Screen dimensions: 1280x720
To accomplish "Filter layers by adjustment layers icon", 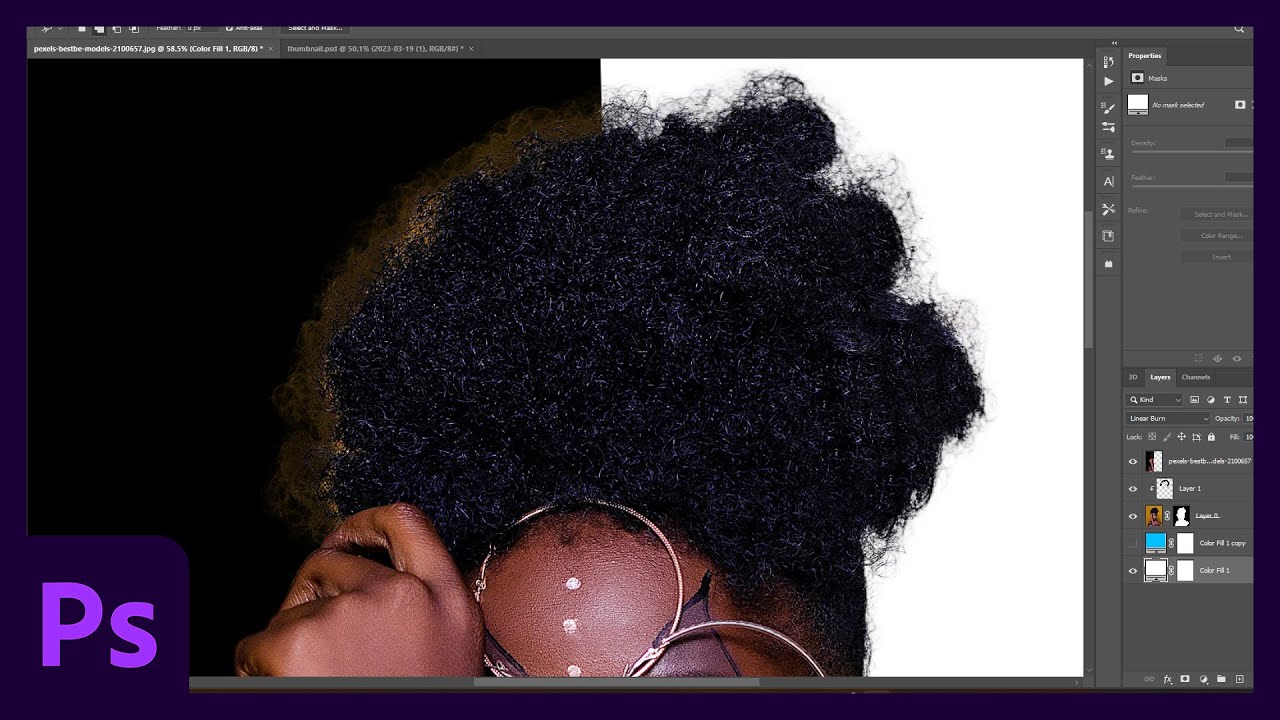I will (1211, 399).
